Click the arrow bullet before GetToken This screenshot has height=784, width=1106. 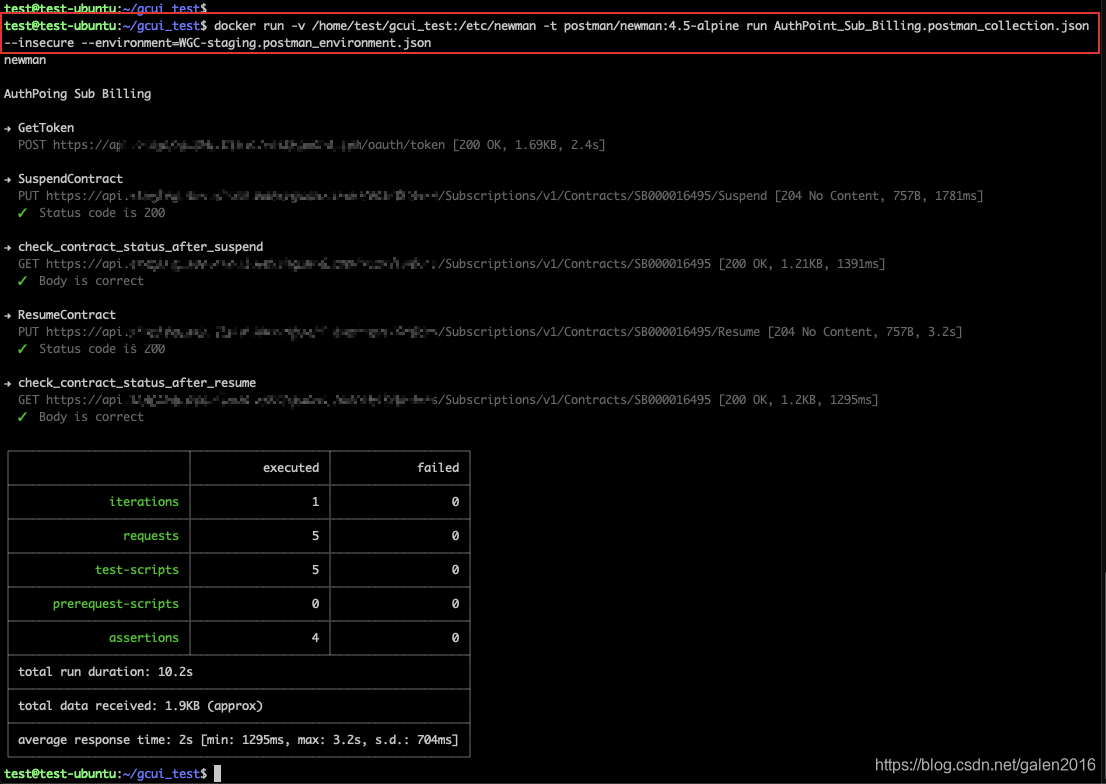click(x=8, y=128)
